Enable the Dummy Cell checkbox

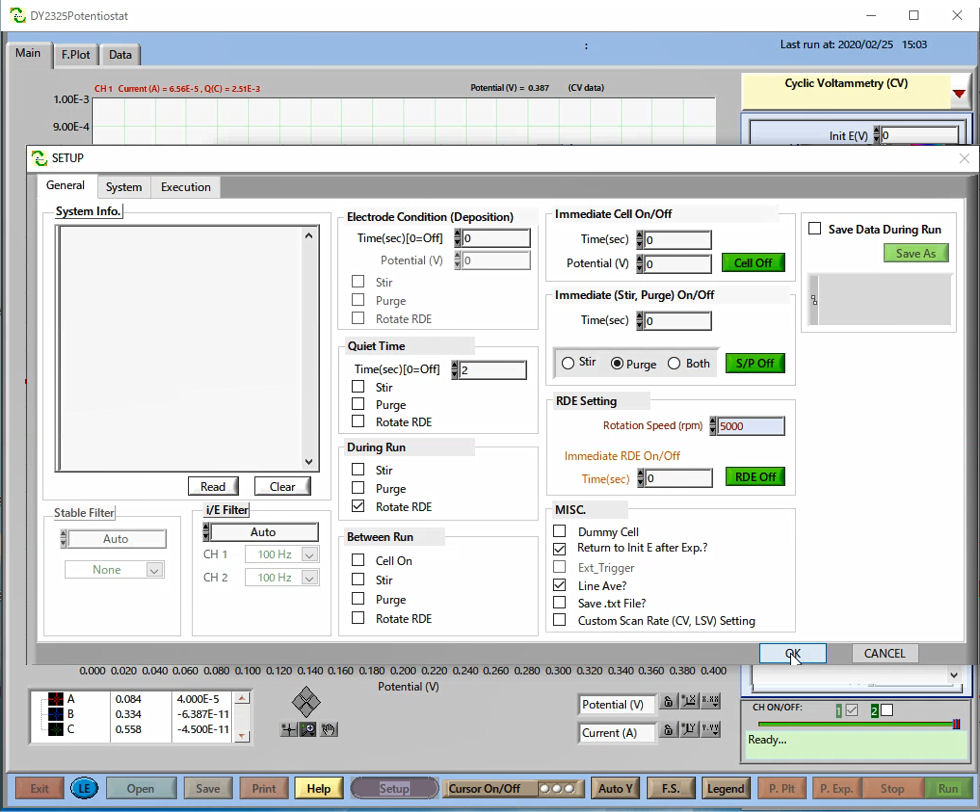point(559,532)
